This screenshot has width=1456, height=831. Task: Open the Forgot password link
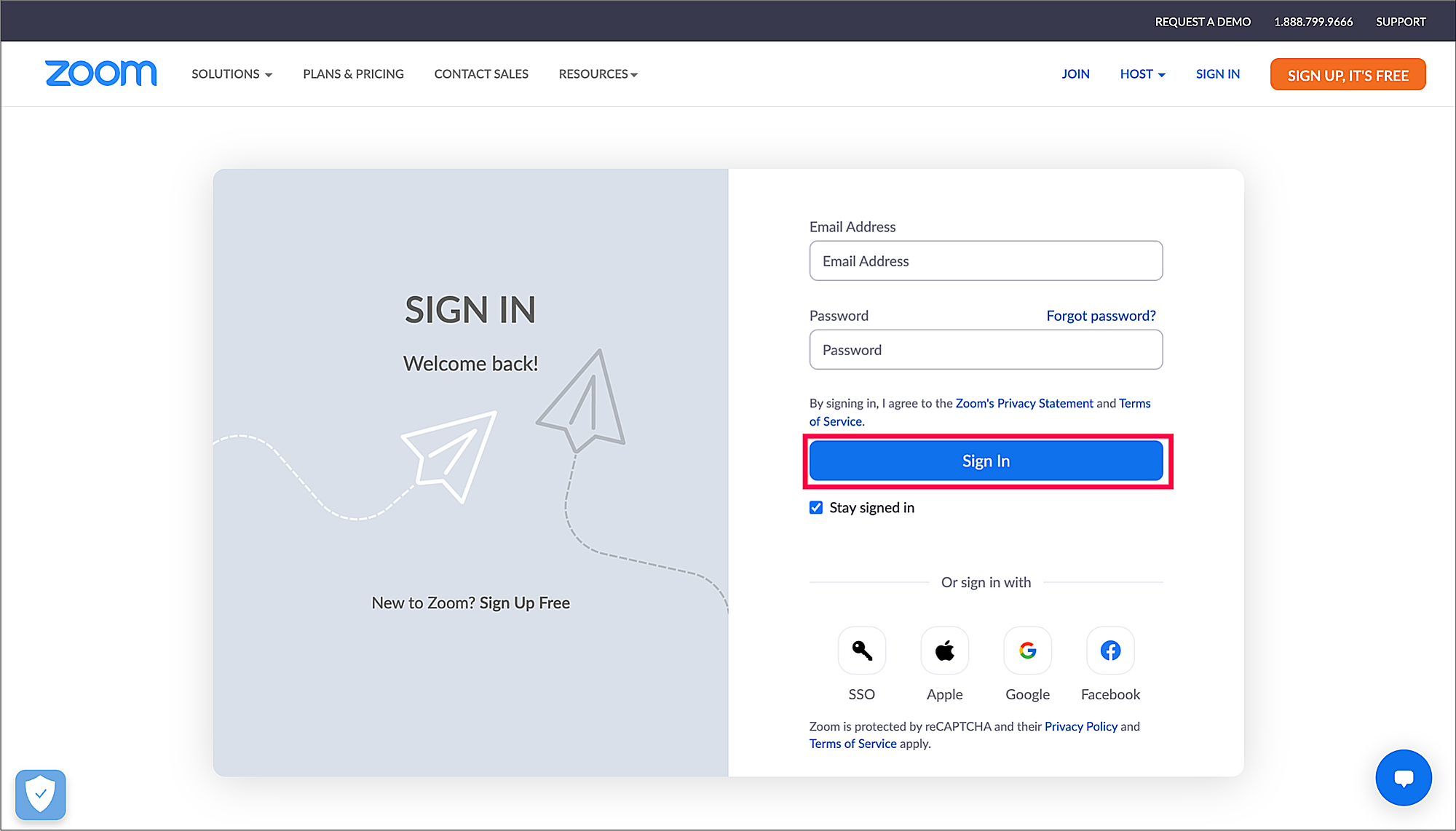[x=1101, y=315]
